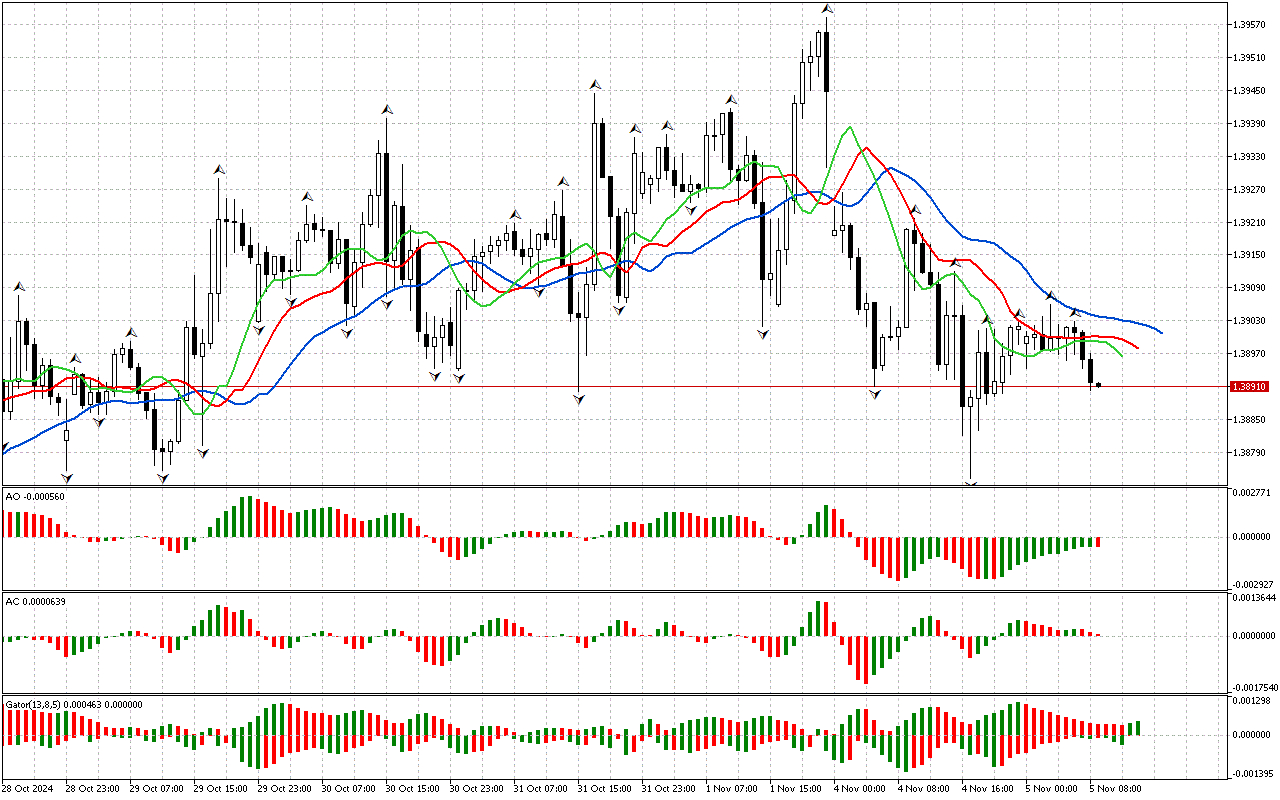Screen dimensions: 1280x800
Task: Pick the 30 Oct 07:00 time label
Action: (349, 789)
